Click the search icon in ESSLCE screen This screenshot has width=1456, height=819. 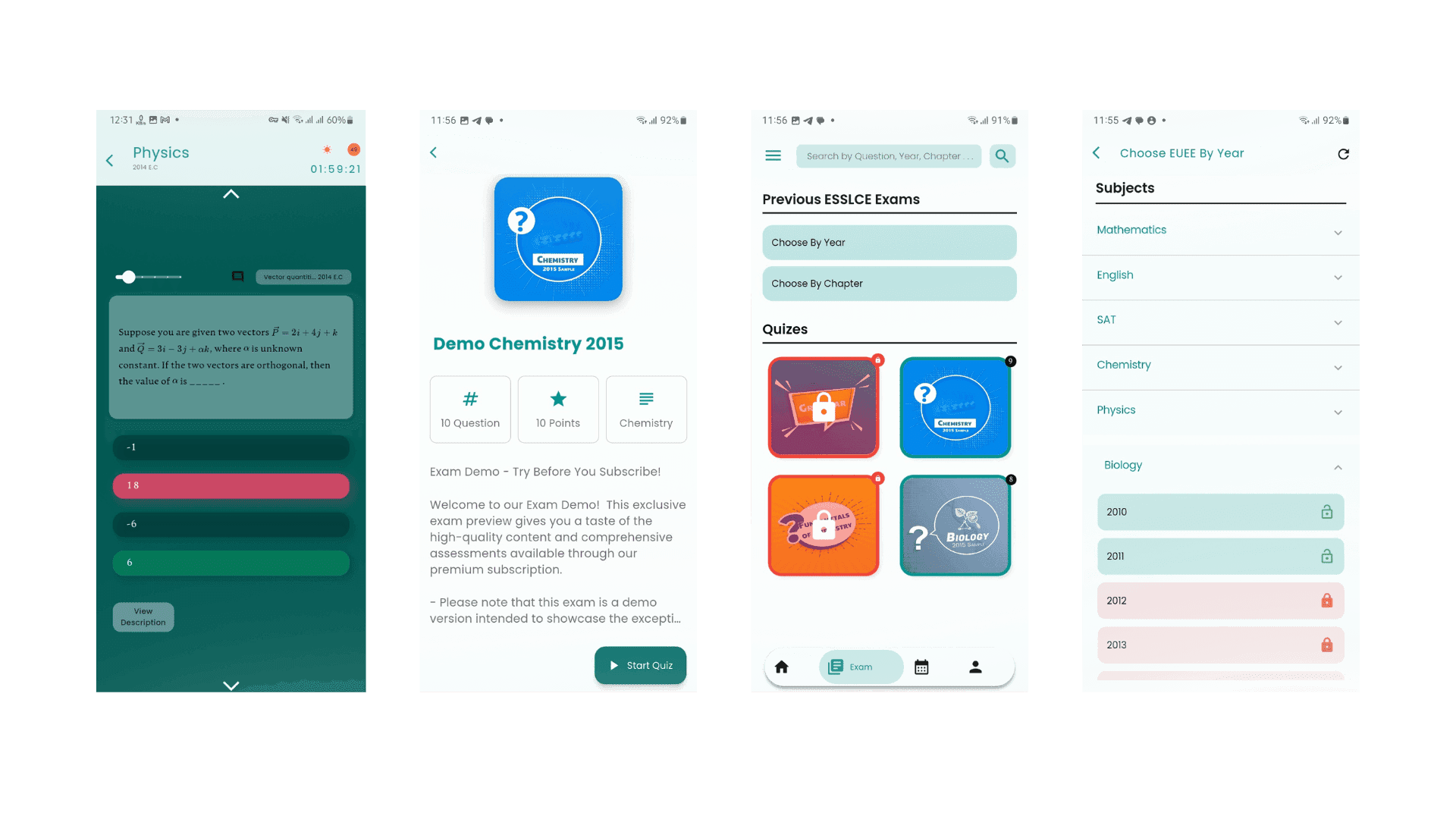(1002, 156)
